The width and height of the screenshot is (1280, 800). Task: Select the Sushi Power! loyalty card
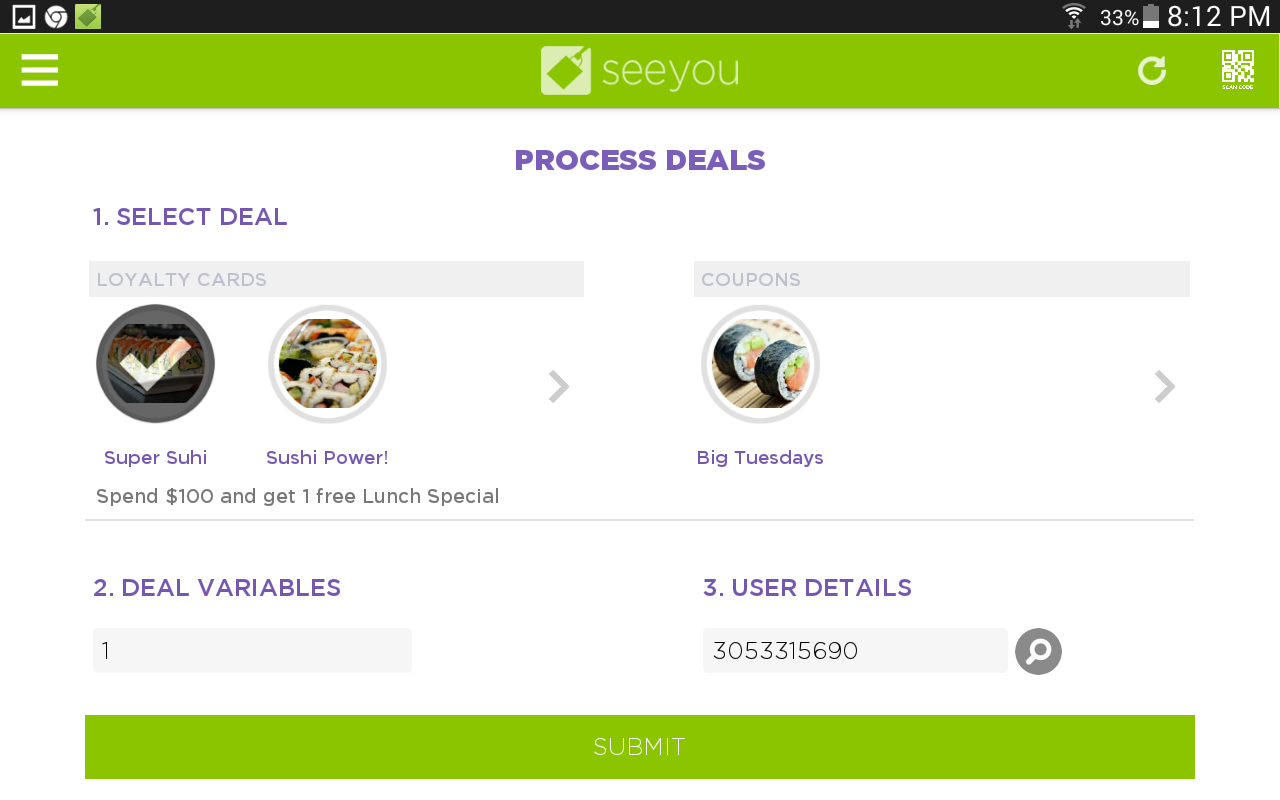327,364
